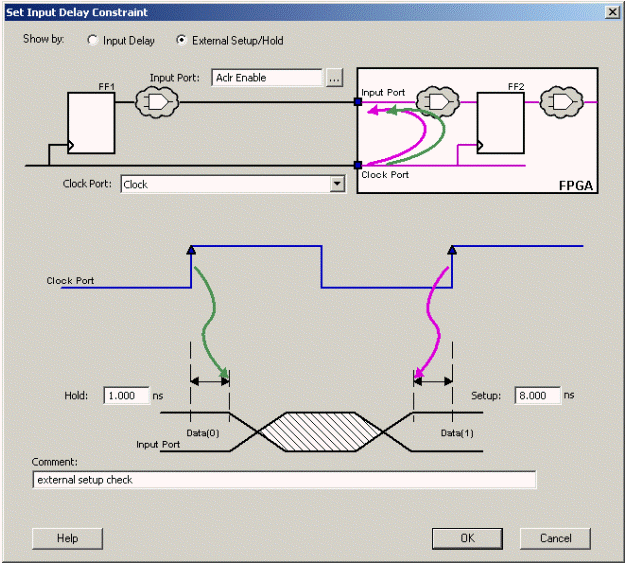Click the blue Input Port pin on FPGA
625x563 pixels.
point(358,102)
